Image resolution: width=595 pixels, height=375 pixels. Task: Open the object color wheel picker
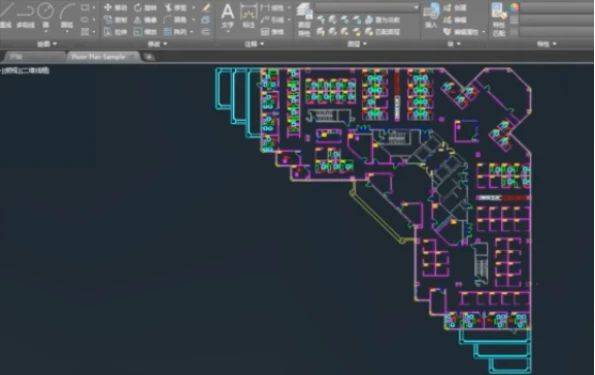tap(514, 8)
